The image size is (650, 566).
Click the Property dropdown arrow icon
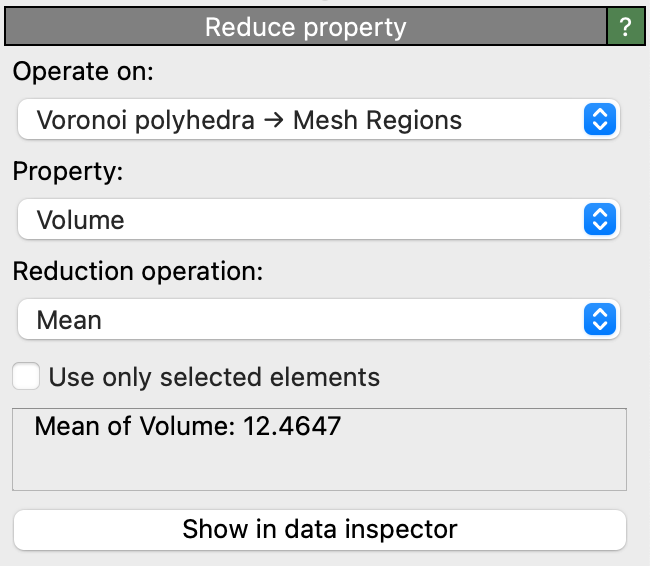coord(597,220)
